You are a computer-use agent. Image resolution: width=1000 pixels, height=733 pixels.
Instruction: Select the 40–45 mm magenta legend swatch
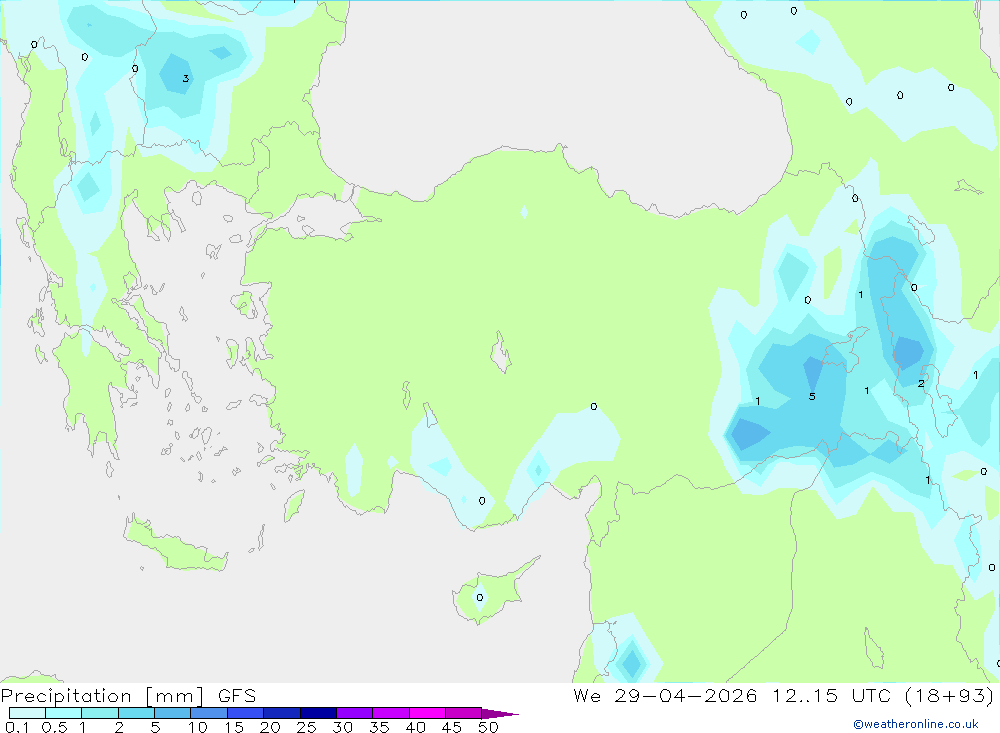coord(427,713)
